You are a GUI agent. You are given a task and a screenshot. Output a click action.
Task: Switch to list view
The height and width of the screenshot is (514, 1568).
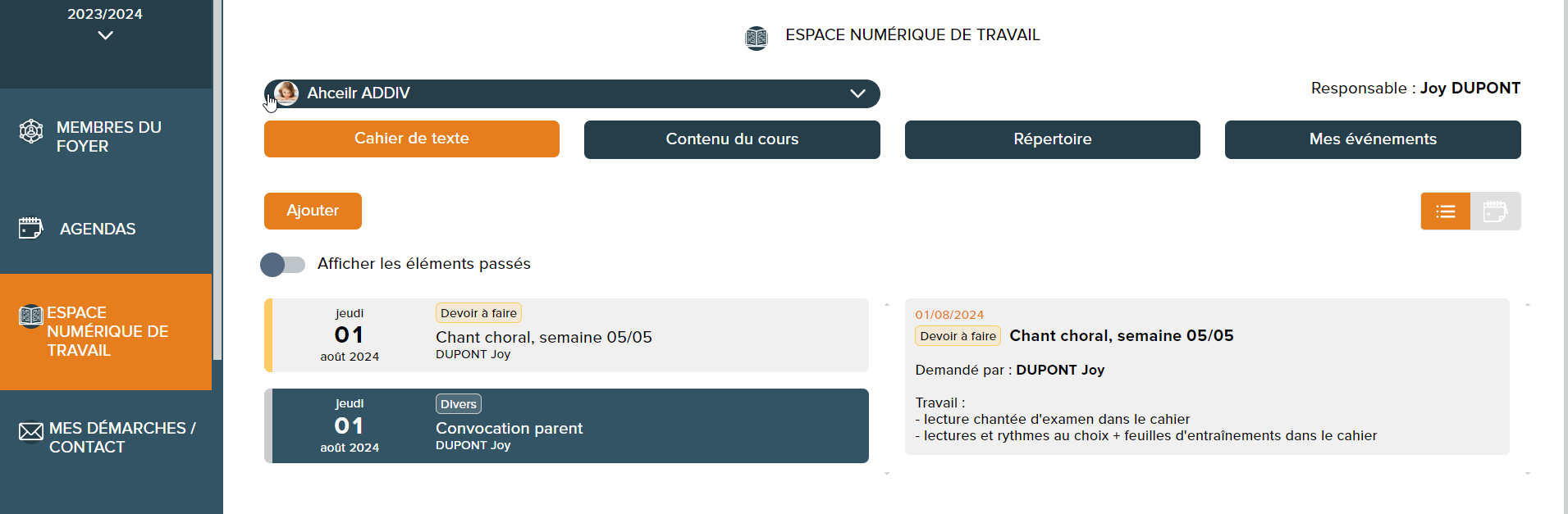click(1445, 212)
